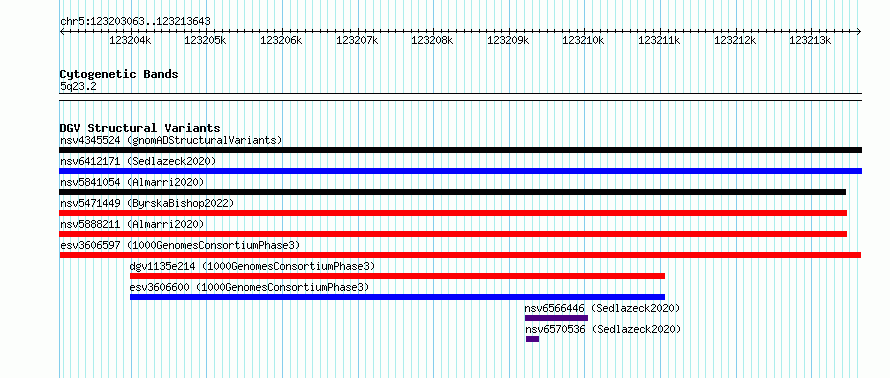Click the left arrowhead of the ruler
890x378 pixels.
pos(62,31)
